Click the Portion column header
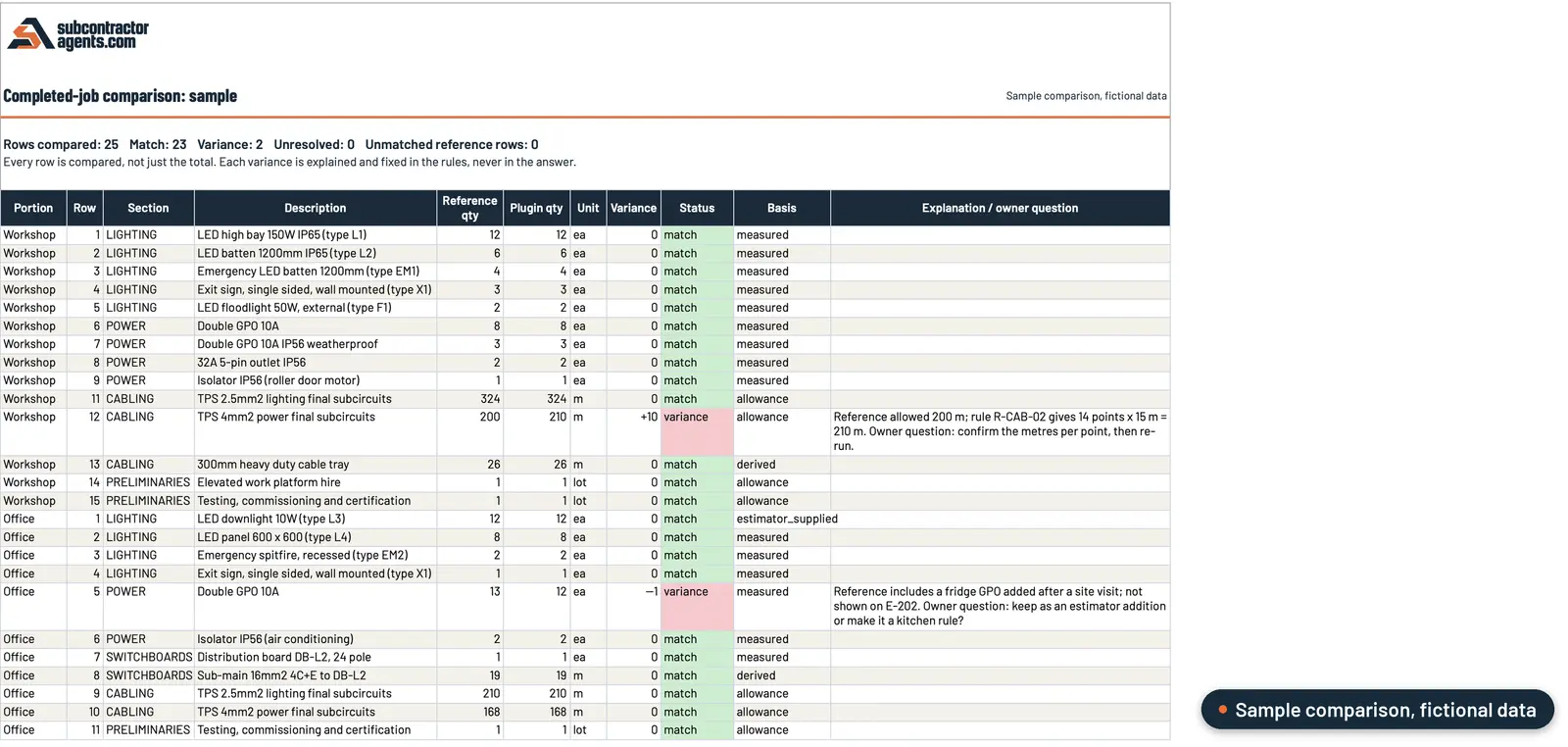The image size is (1568, 747). (33, 208)
